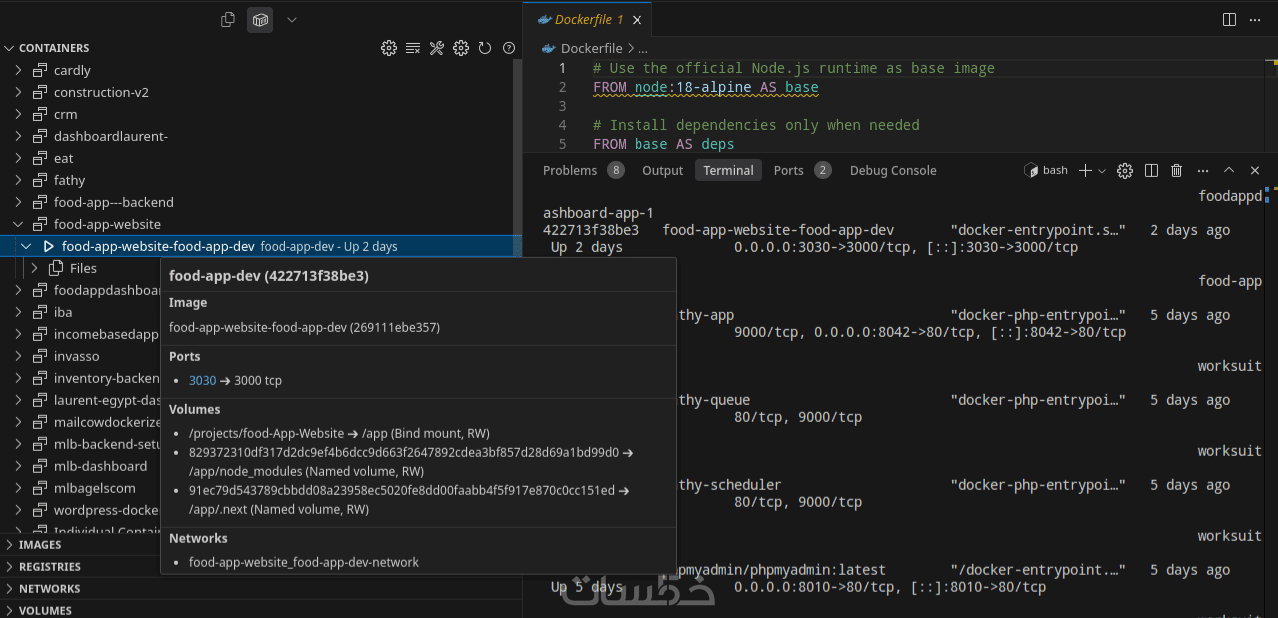Open the containers help icon
This screenshot has width=1278, height=618.
point(509,48)
